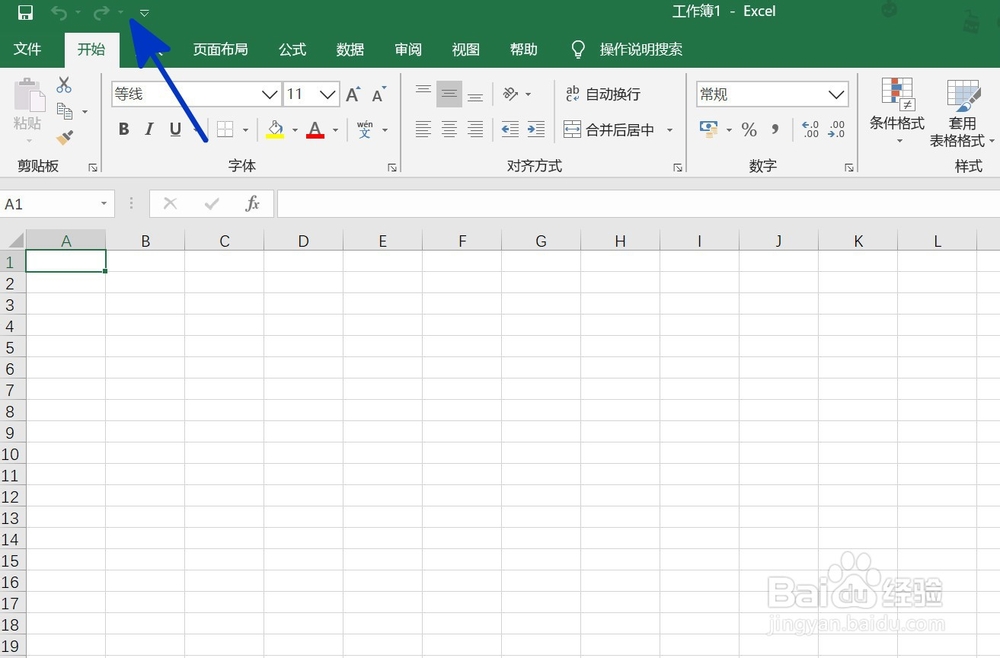Toggle underline formatting
This screenshot has width=1000, height=658.
coord(175,129)
